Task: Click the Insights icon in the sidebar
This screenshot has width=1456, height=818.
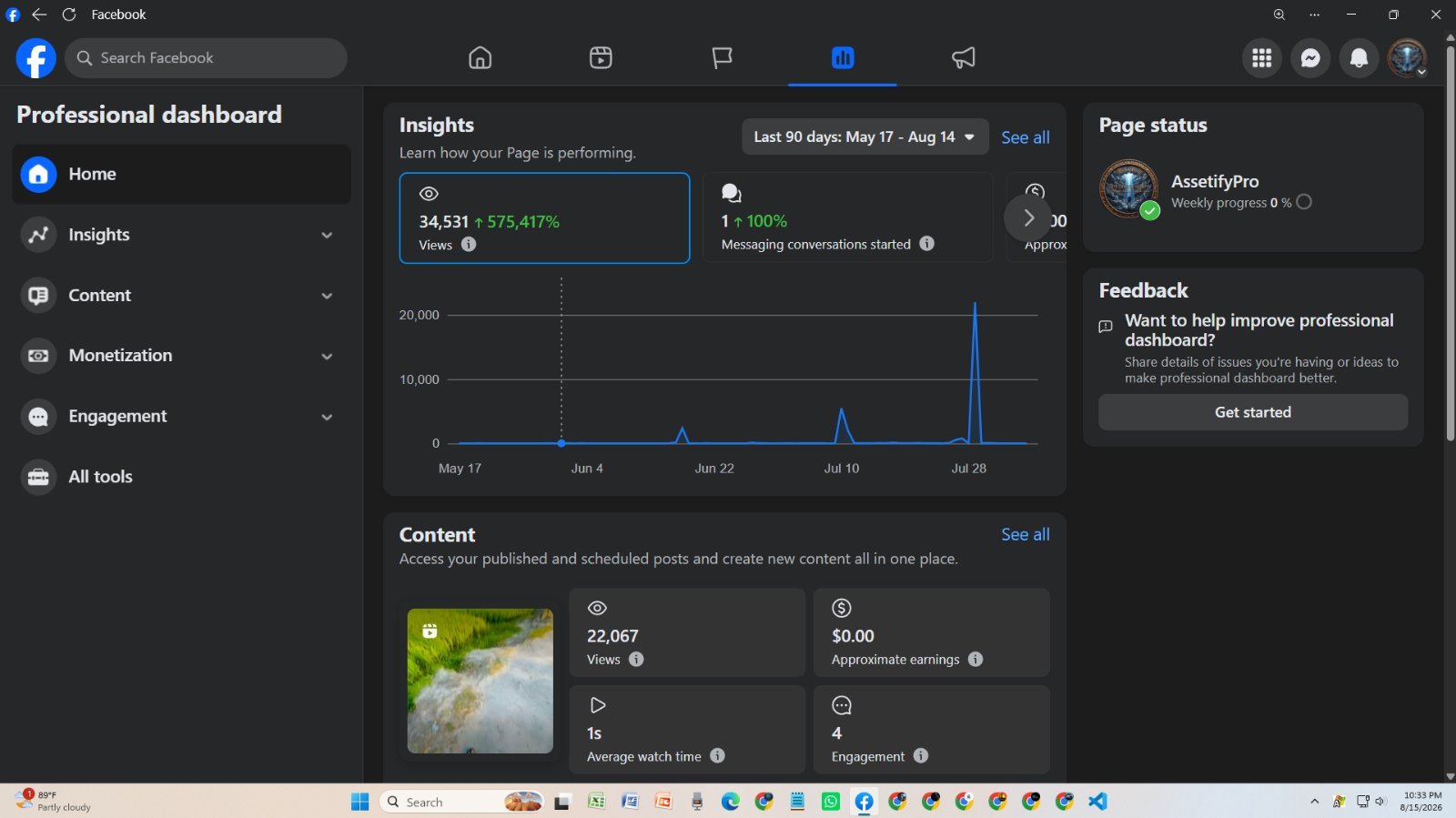Action: (38, 235)
